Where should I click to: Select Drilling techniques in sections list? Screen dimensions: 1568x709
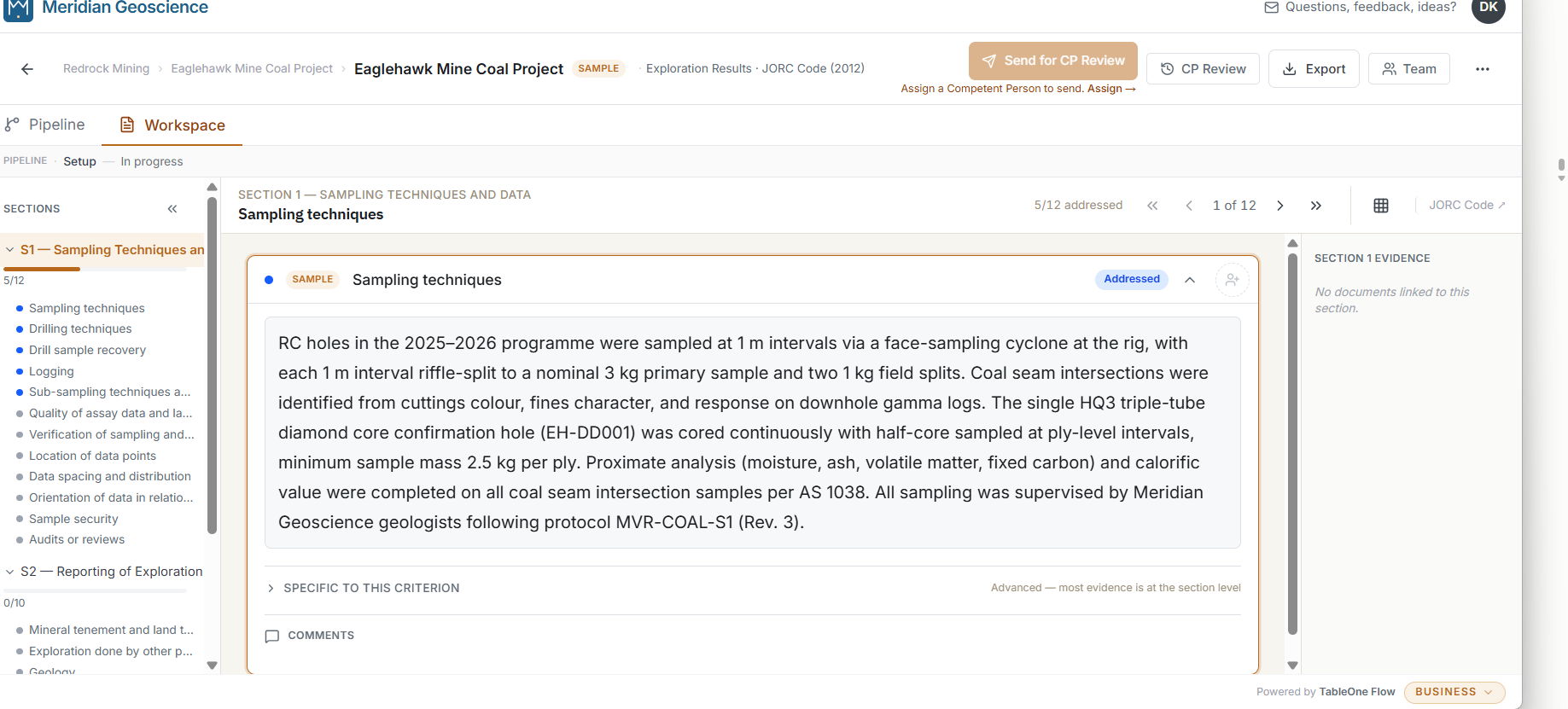coord(80,329)
